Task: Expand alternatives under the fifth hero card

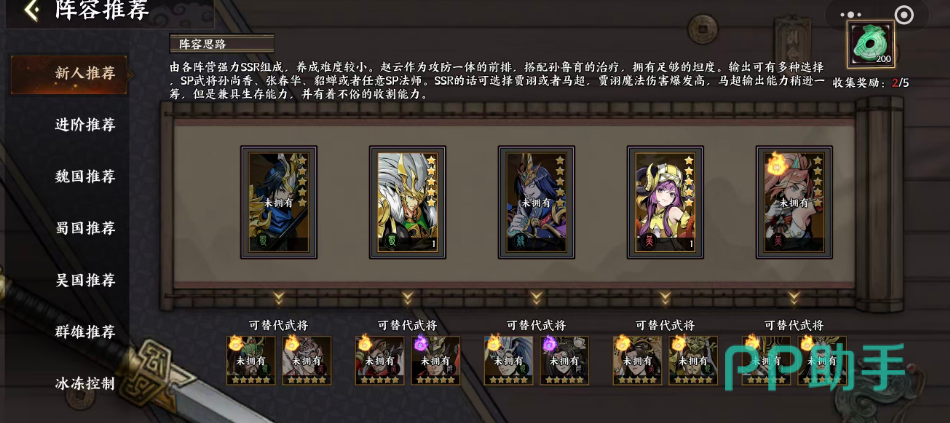Action: click(x=794, y=298)
